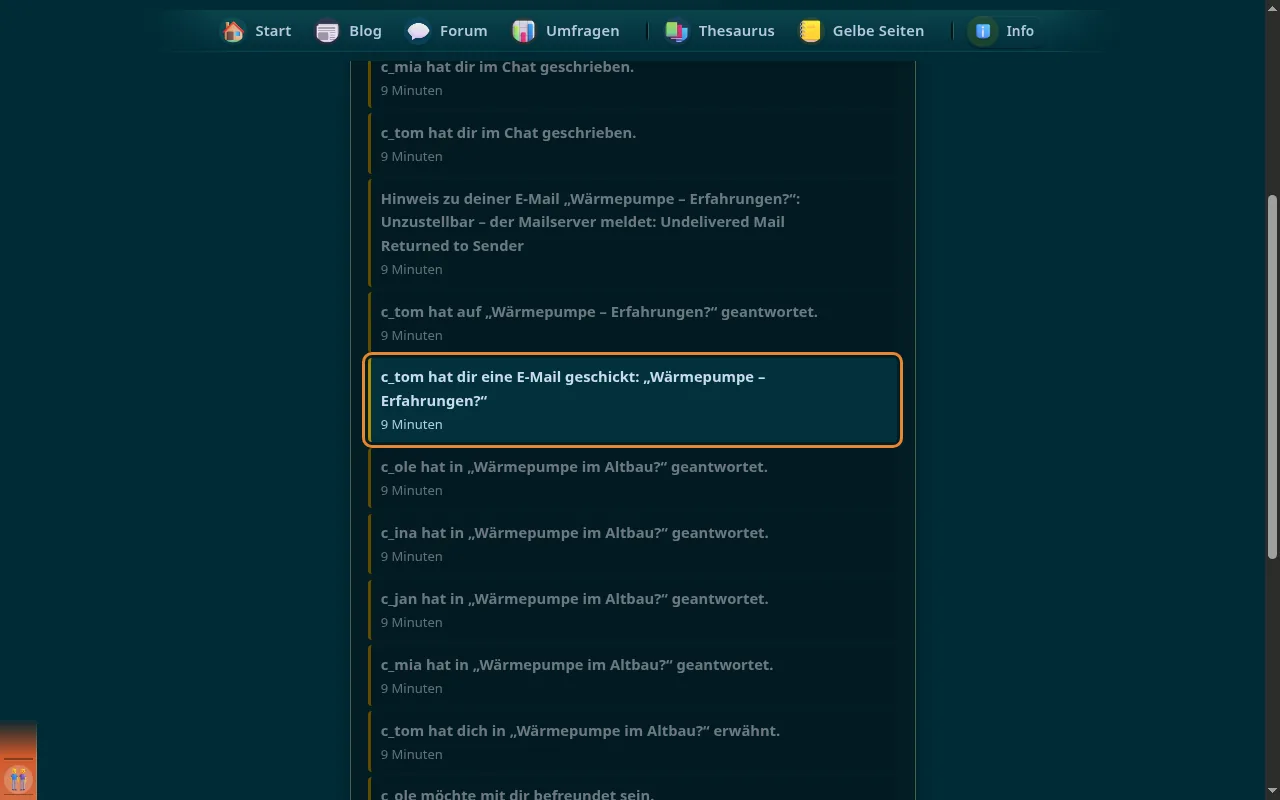Click the Blog newspaper icon
The width and height of the screenshot is (1280, 800).
click(327, 31)
